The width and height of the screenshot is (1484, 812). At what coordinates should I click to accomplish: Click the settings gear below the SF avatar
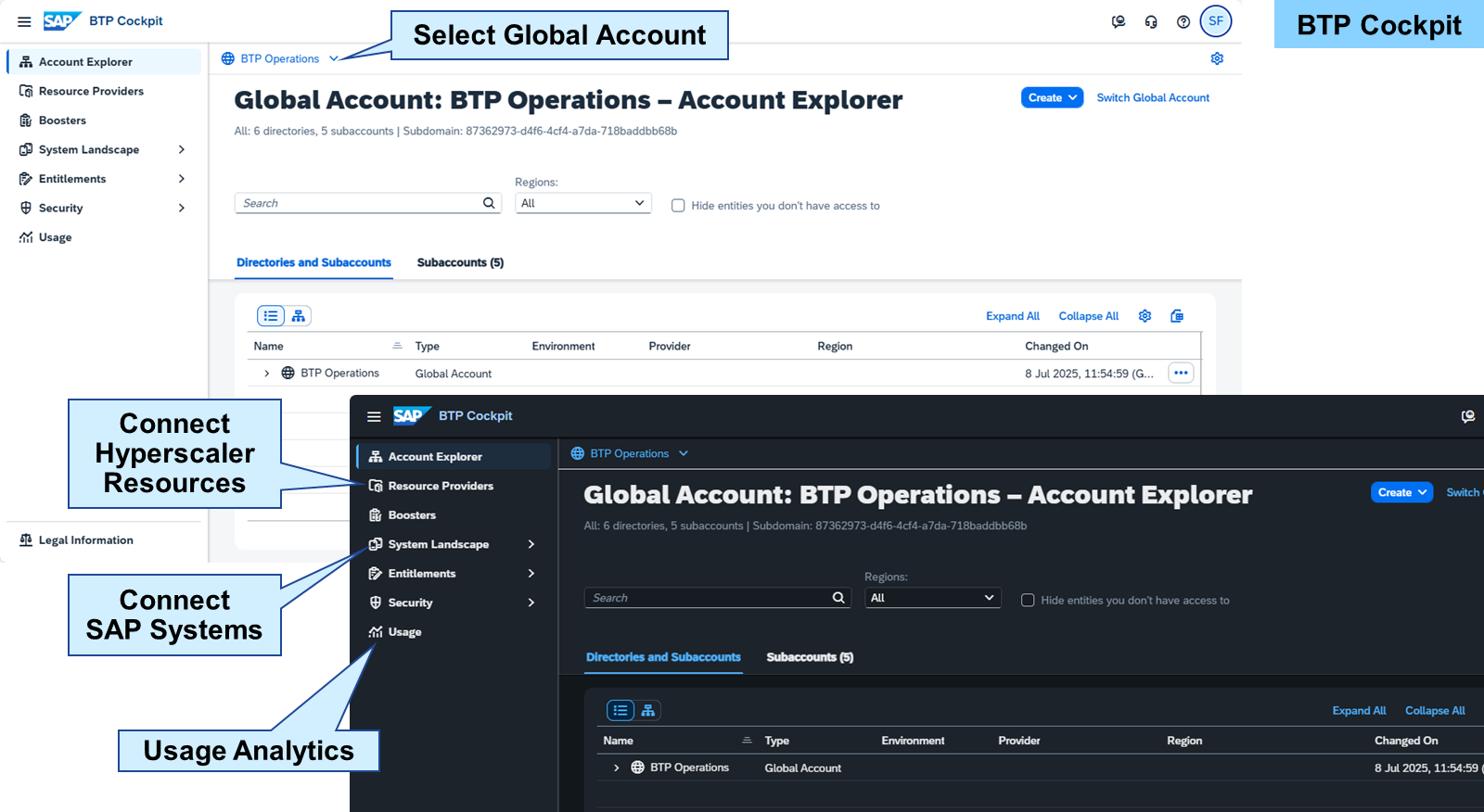(1217, 58)
